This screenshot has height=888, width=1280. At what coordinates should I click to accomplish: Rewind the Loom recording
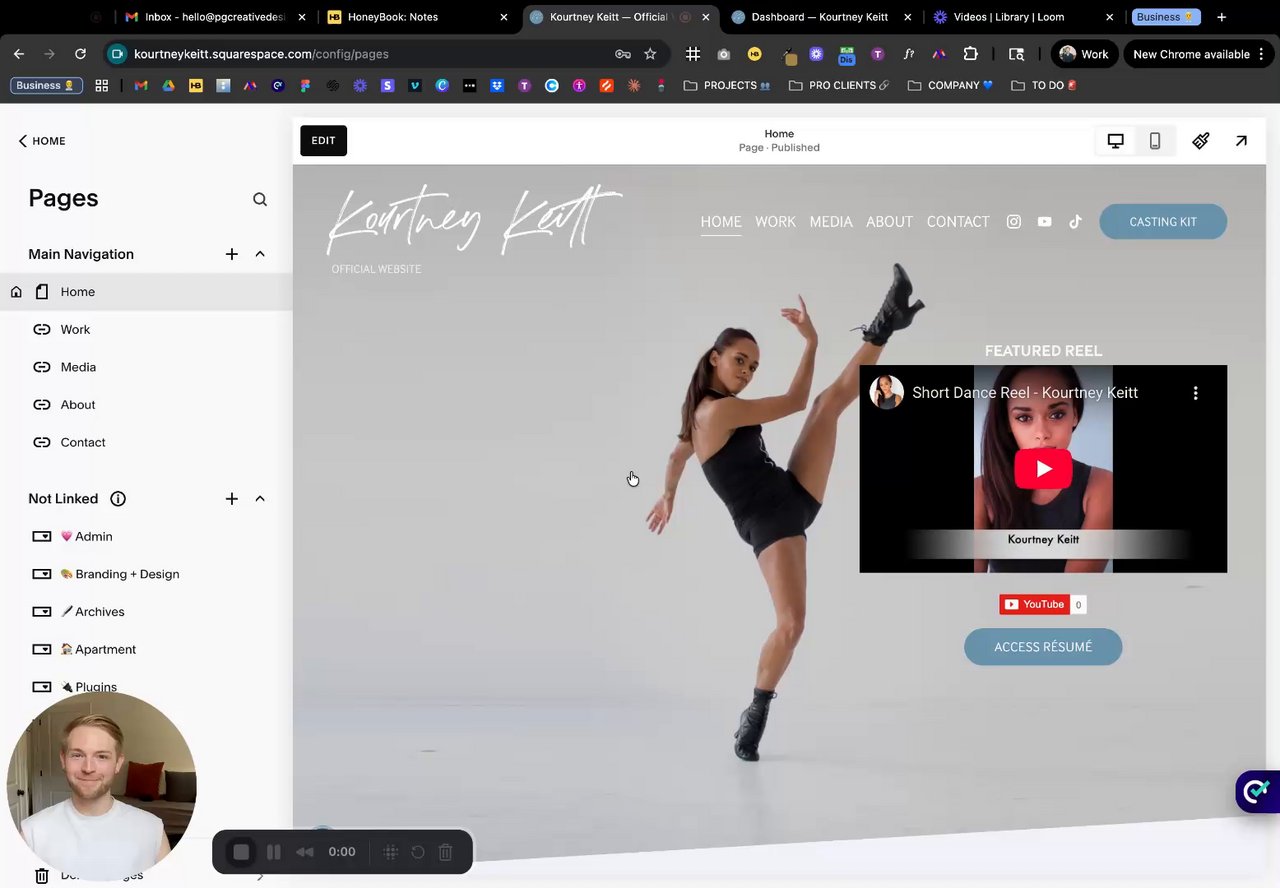pos(305,852)
